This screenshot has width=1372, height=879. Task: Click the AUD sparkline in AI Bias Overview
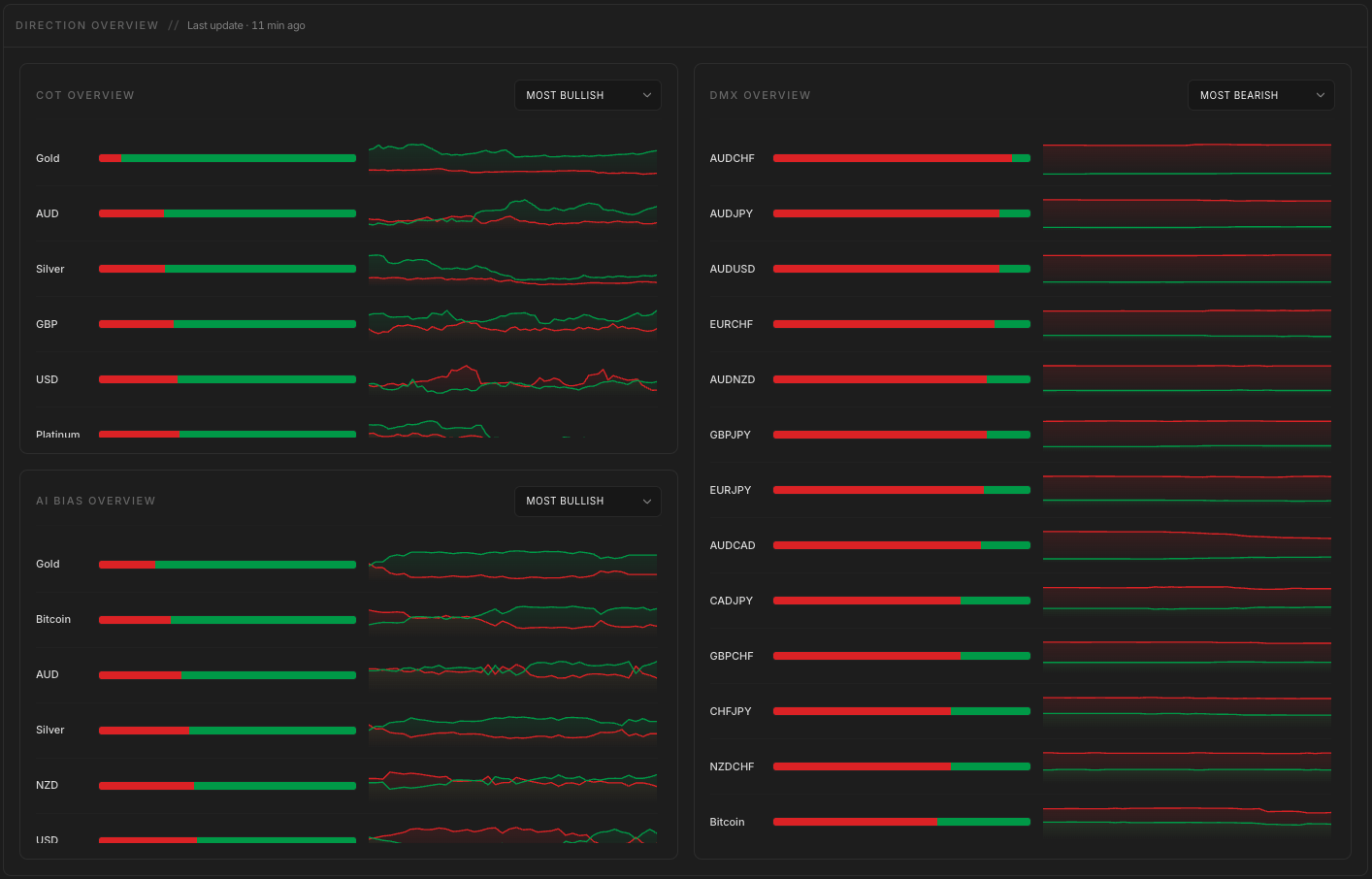[512, 674]
